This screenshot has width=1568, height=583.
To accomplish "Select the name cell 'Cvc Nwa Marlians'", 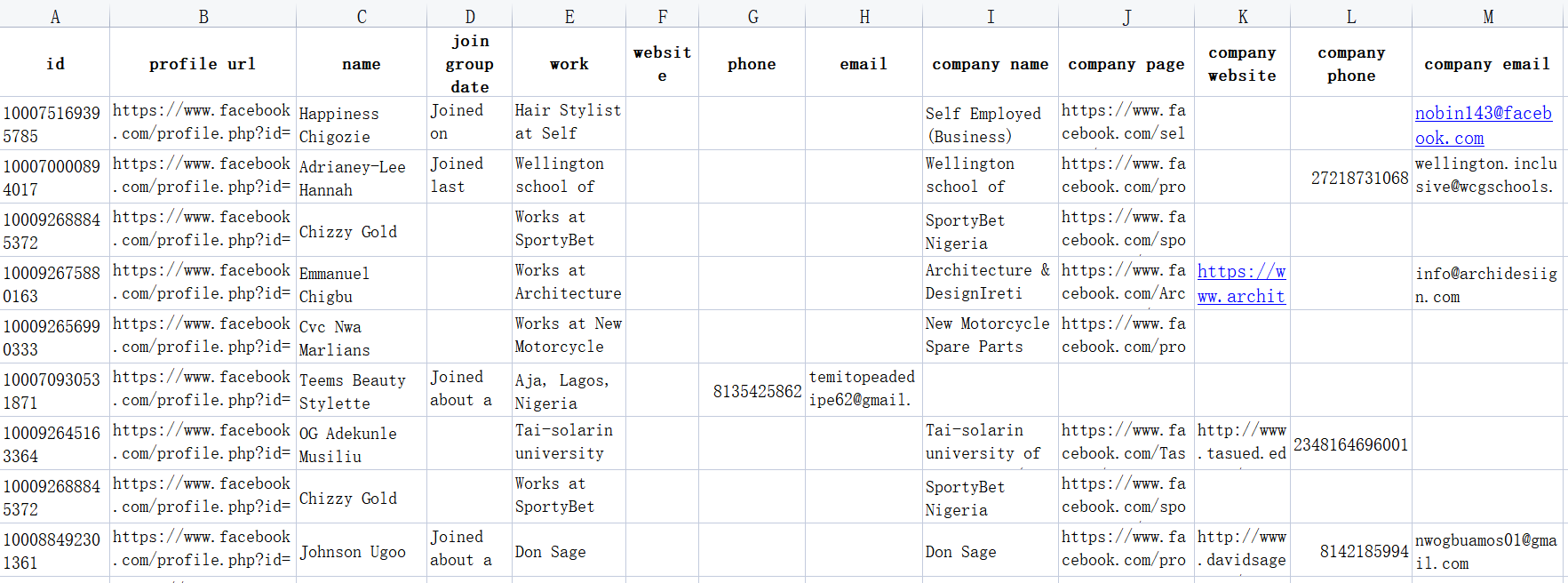I will 362,337.
